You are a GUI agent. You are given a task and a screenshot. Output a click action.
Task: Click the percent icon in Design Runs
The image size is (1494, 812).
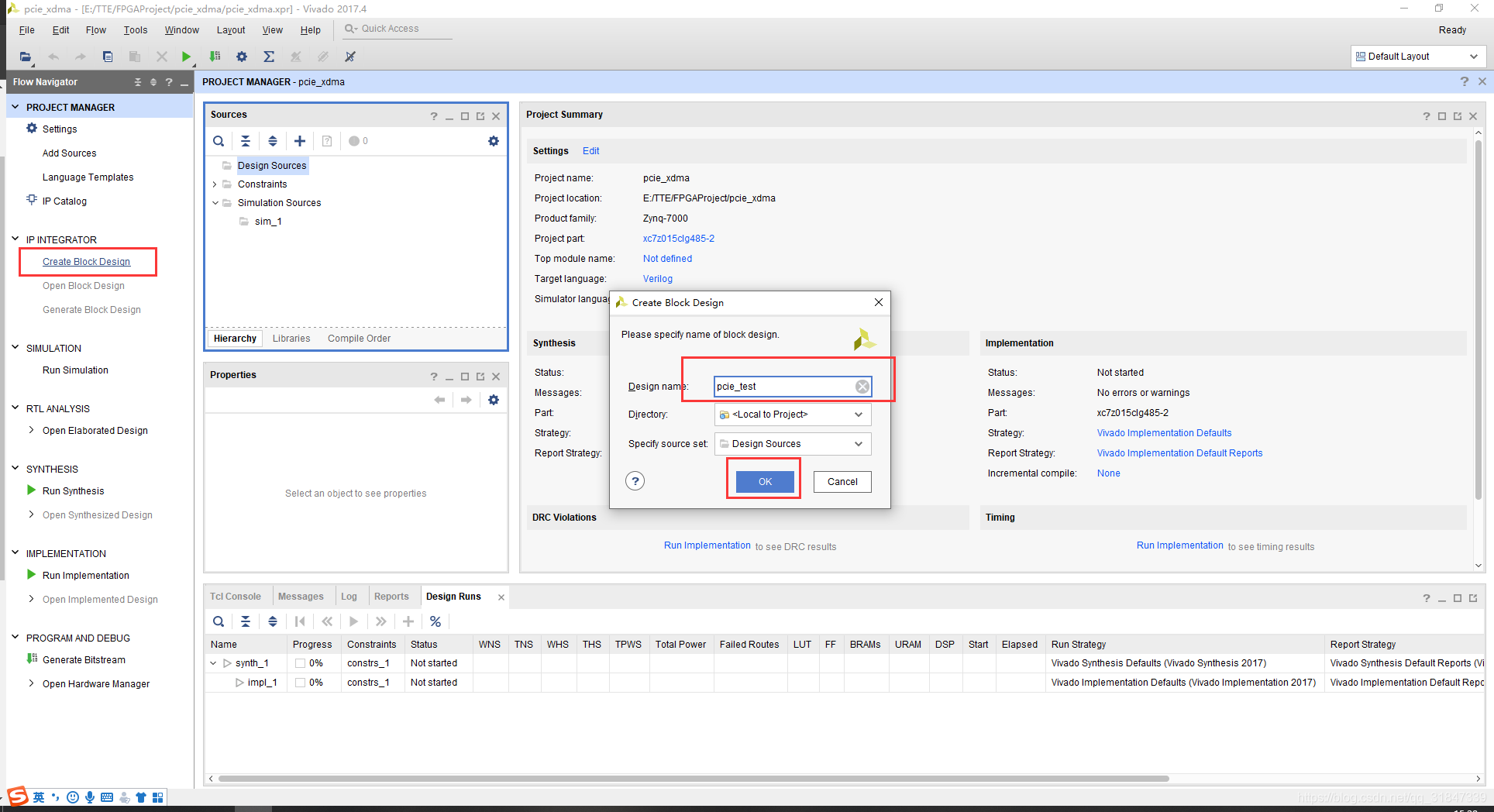coord(435,621)
